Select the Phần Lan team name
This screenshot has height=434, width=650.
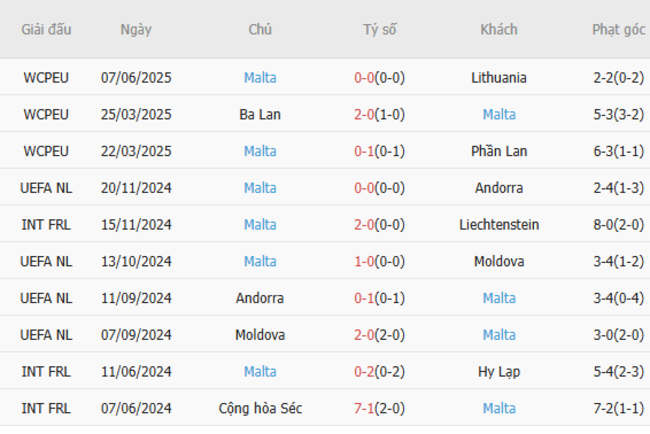pyautogui.click(x=499, y=151)
